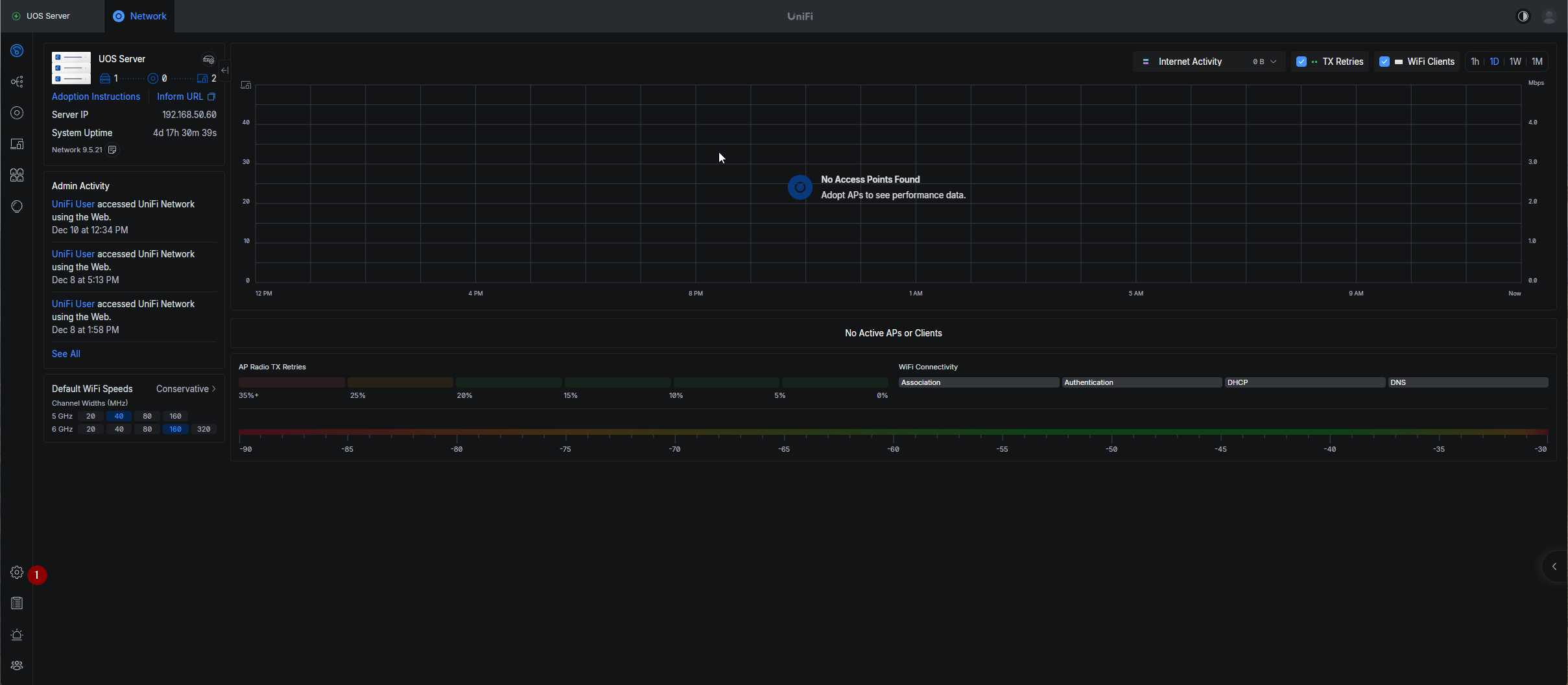Open Client Devices page in sidebar
The image size is (1568, 685).
point(17,144)
